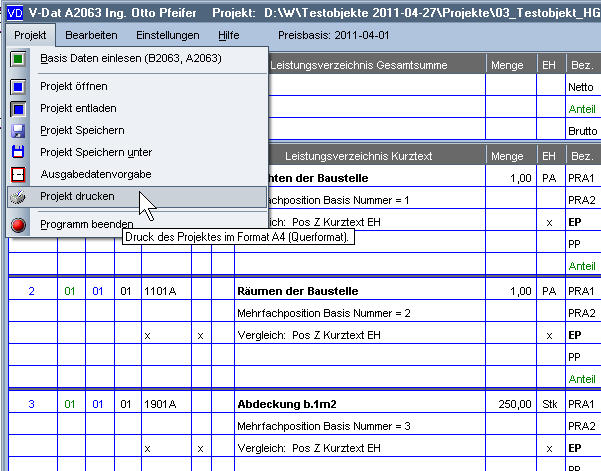Select position code cell 1901A
This screenshot has width=601, height=471.
160,404
